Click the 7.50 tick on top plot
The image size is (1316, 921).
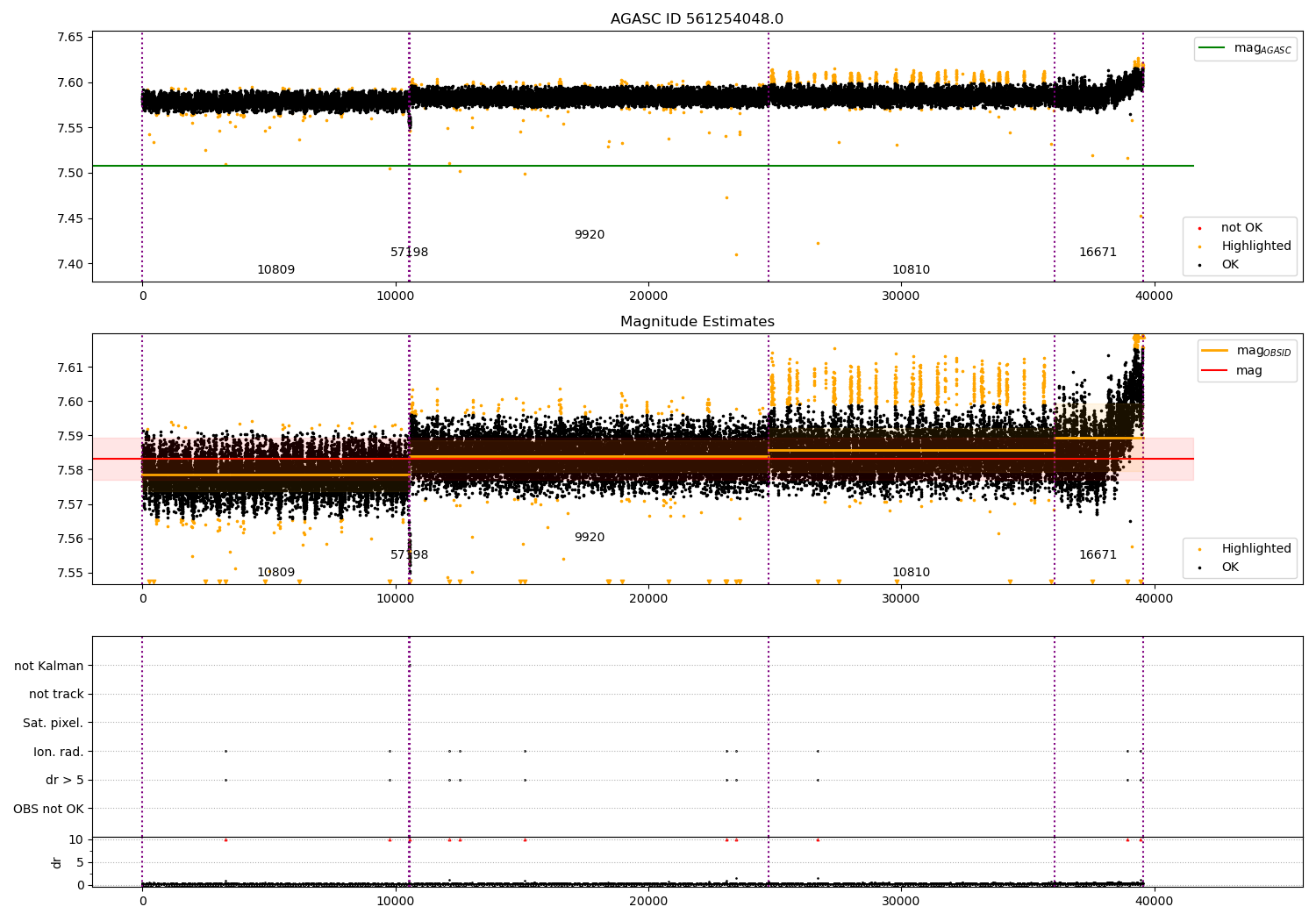coord(70,174)
